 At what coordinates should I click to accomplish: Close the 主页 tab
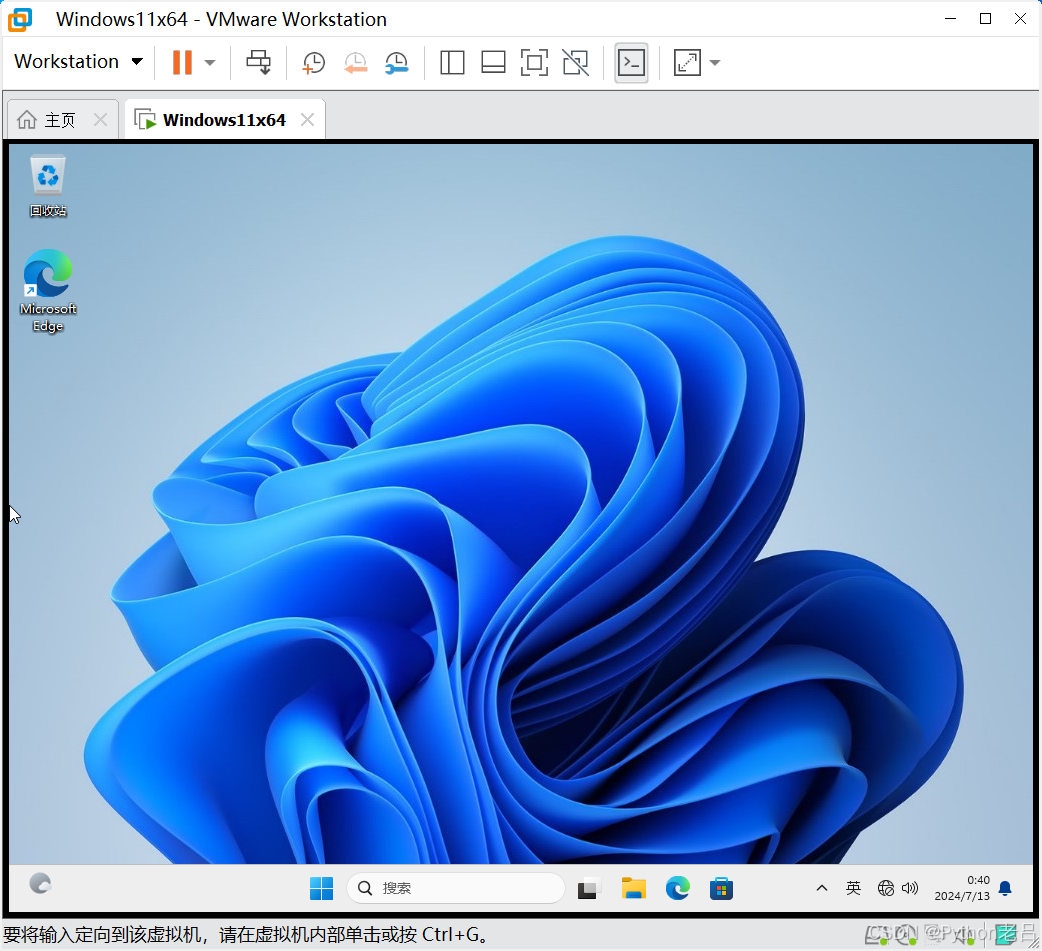[x=100, y=120]
